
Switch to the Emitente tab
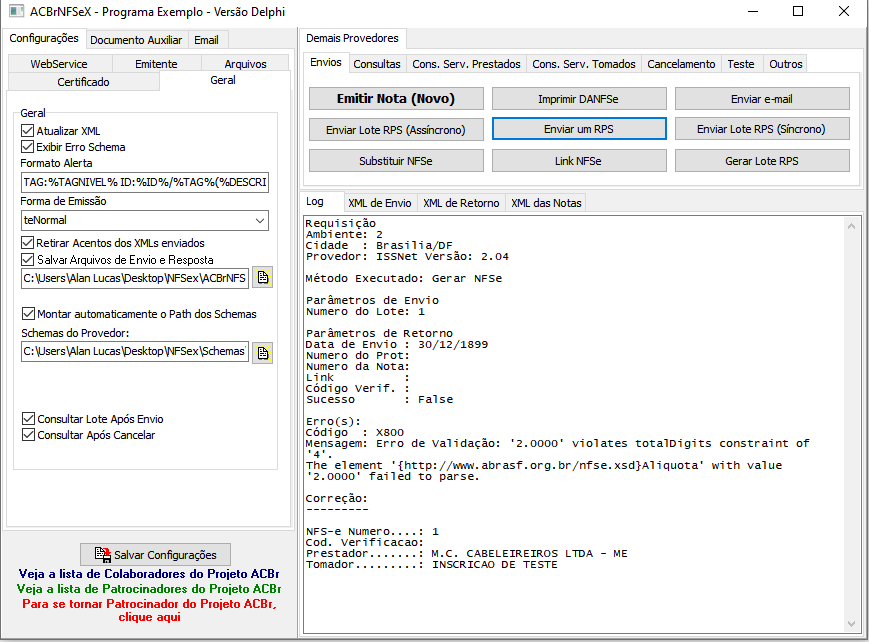[x=156, y=64]
